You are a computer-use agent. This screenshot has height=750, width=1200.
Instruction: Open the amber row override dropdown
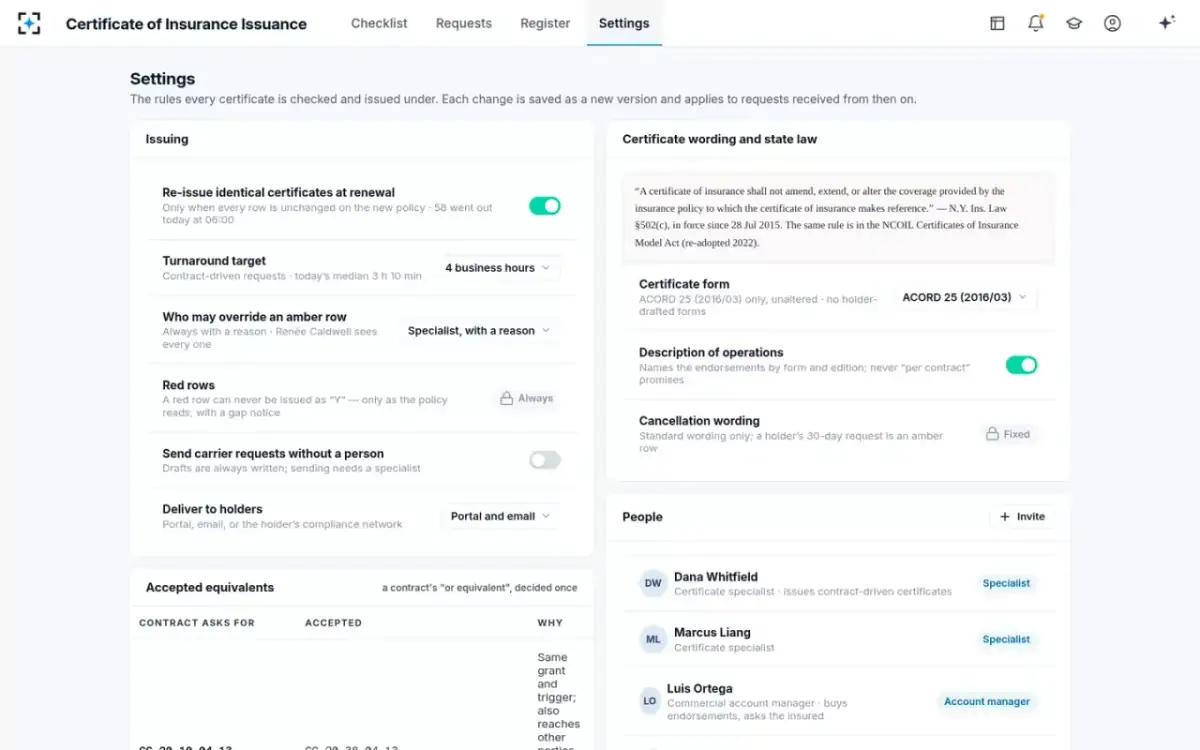point(479,331)
